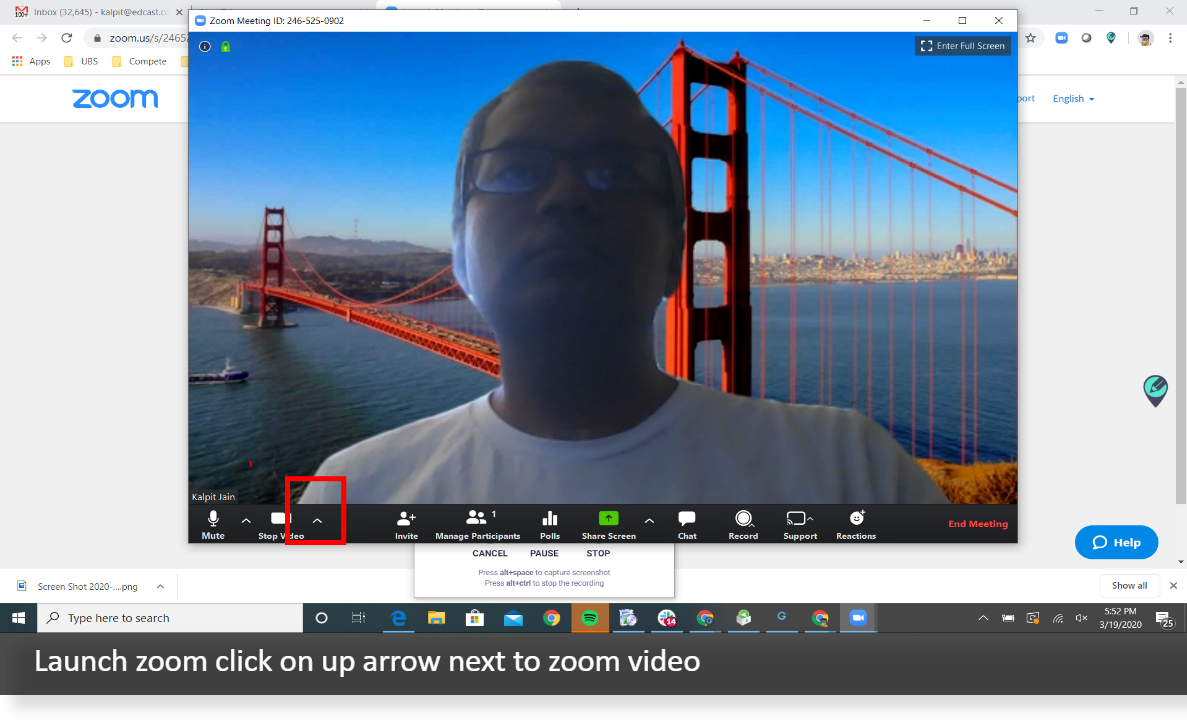Click the gray circle extension icon
Image resolution: width=1187 pixels, height=720 pixels.
click(x=1086, y=38)
